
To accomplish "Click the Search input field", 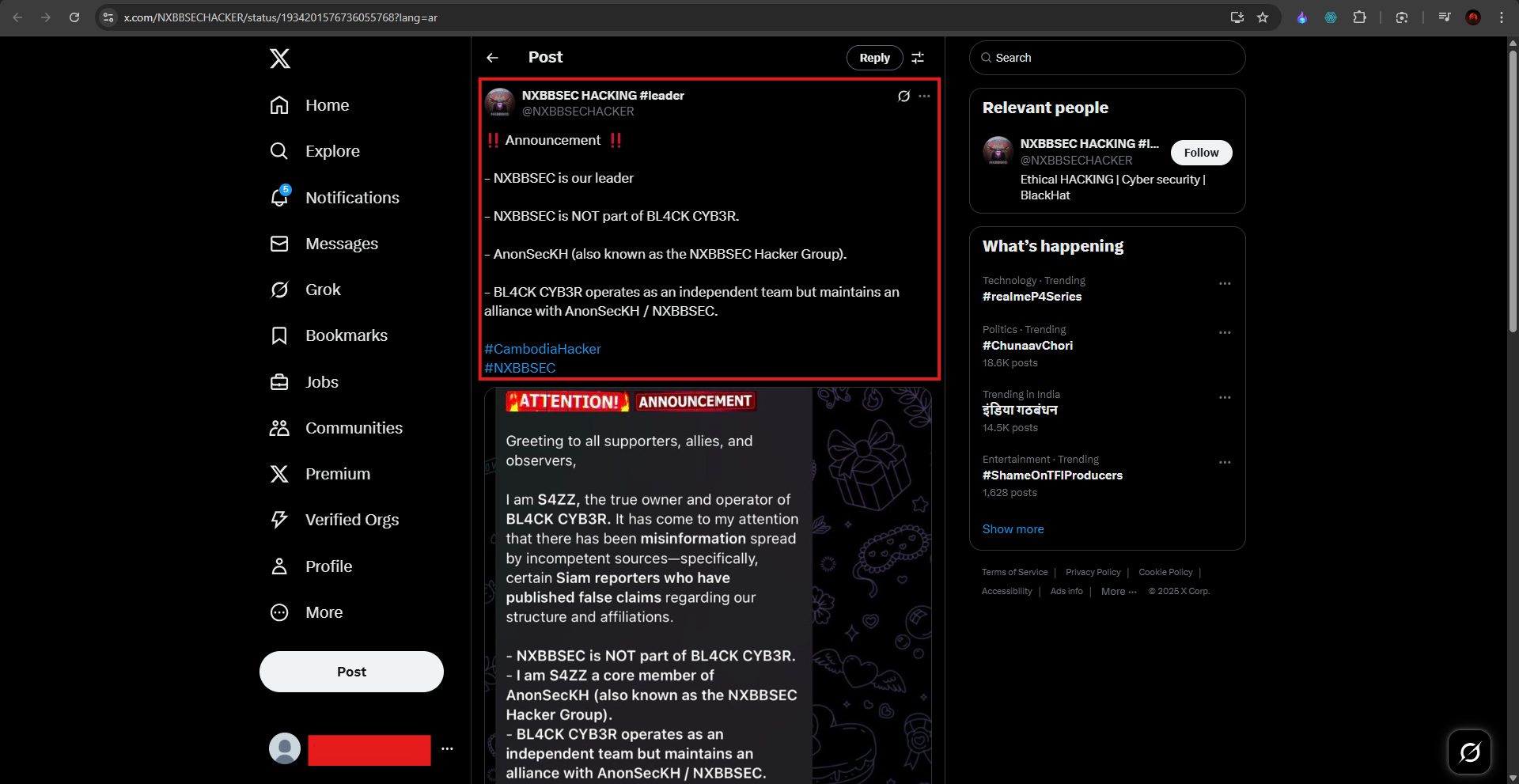I will pos(1107,58).
